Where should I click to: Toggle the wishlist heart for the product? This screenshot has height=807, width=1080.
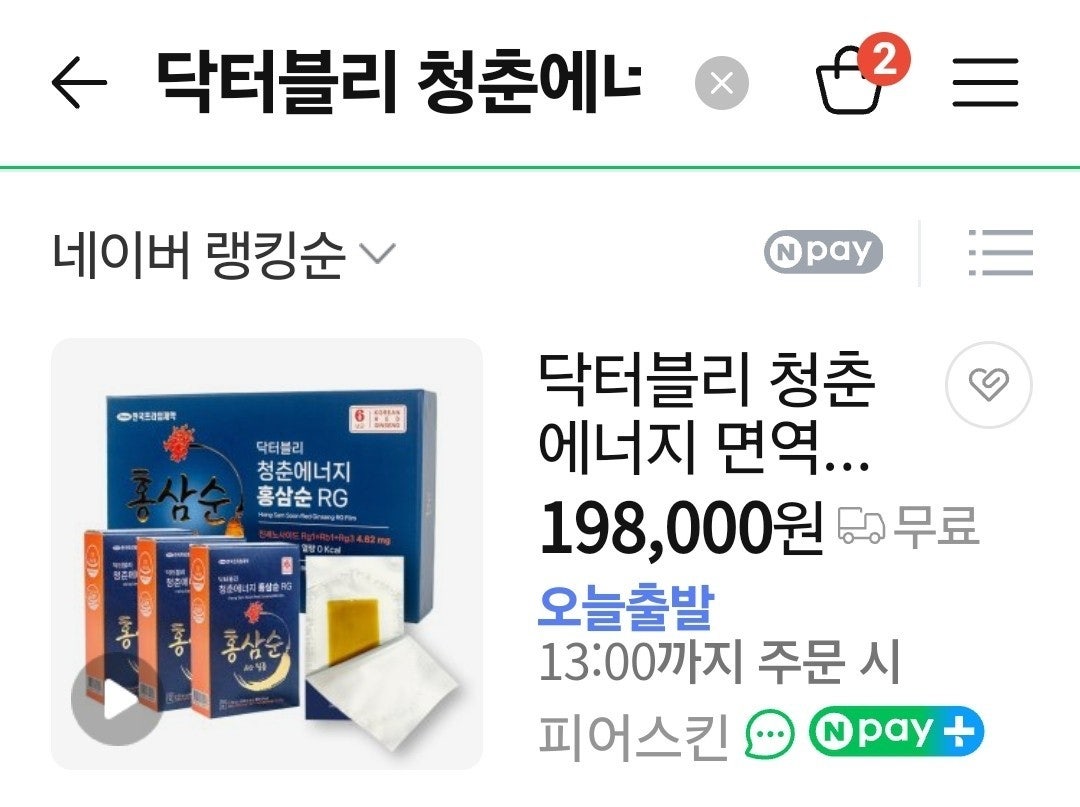click(988, 384)
